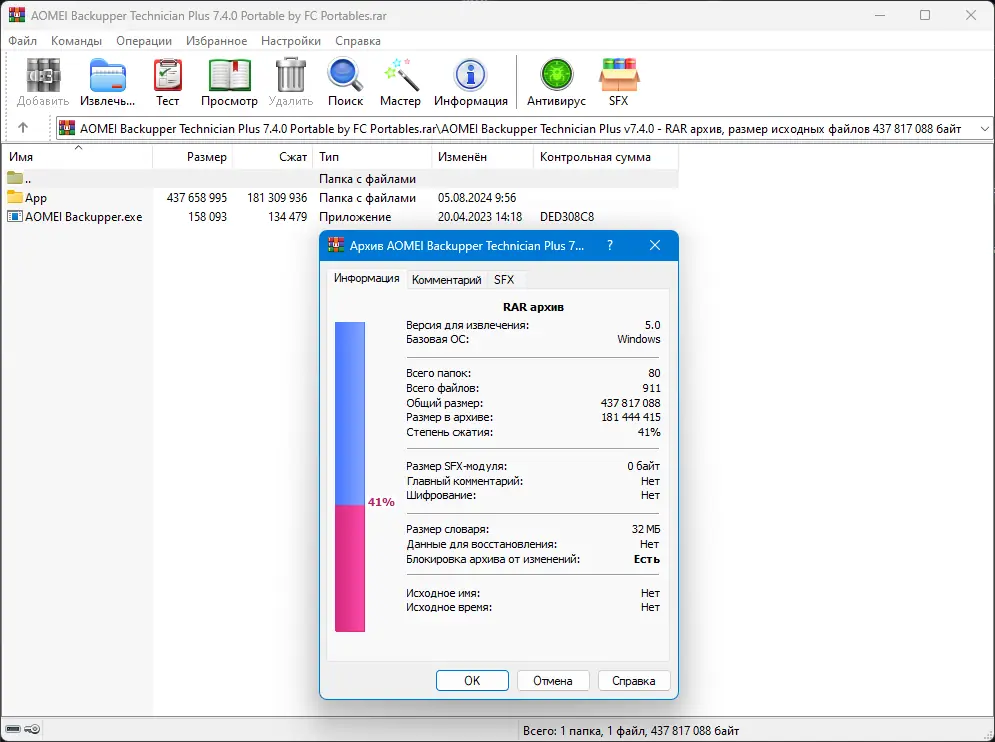Viewport: 995px width, 742px height.
Task: Close the archive information dialog
Action: [655, 245]
